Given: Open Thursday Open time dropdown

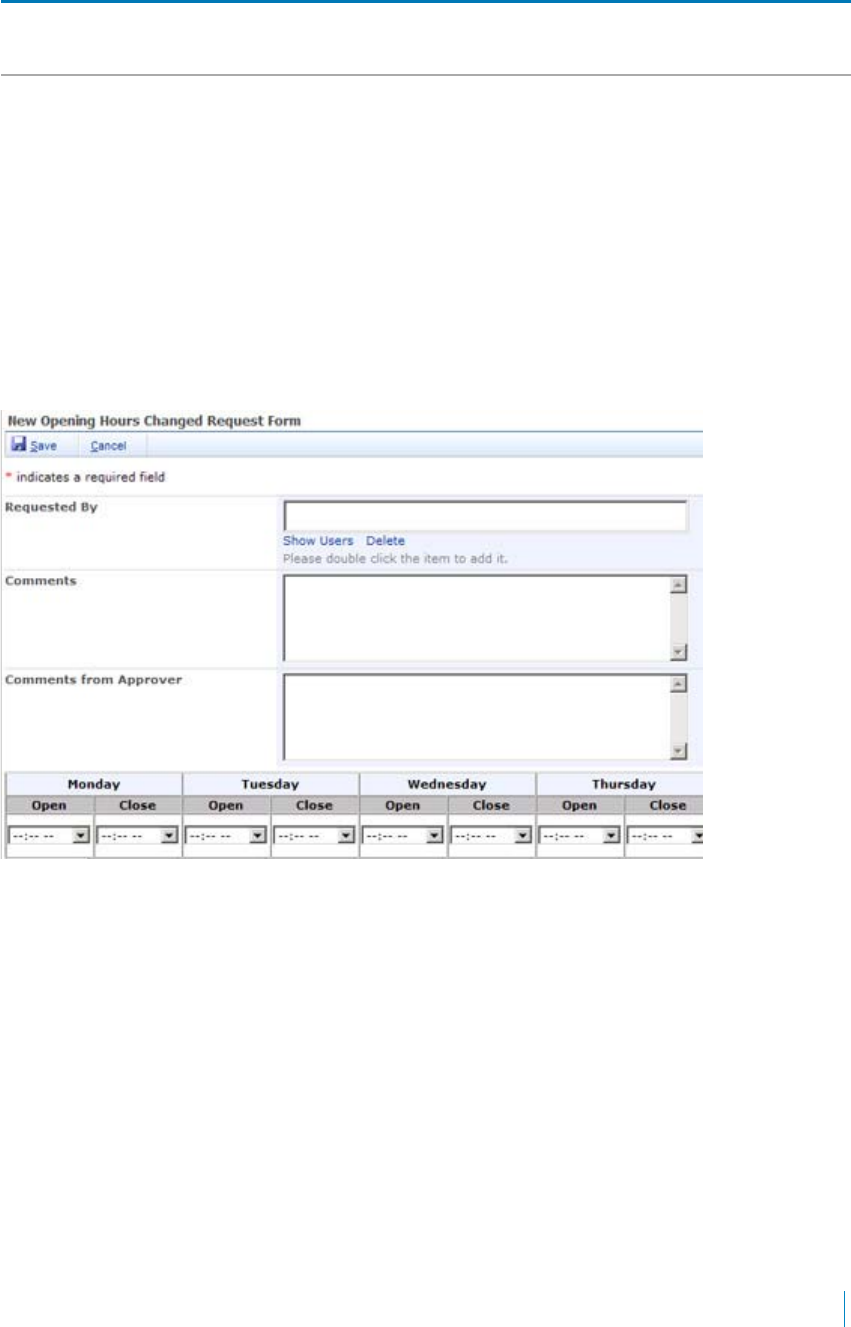Looking at the screenshot, I should 580,836.
